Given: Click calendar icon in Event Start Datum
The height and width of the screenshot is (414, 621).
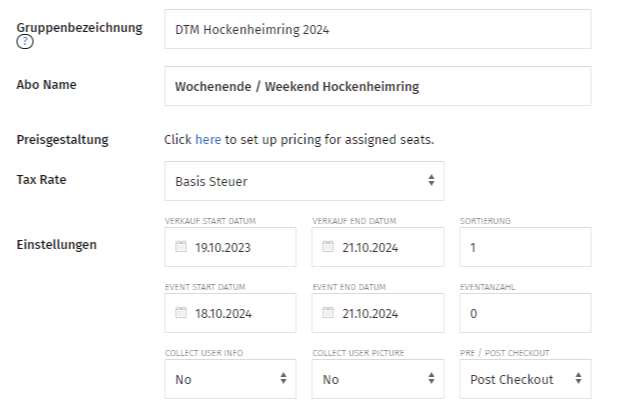Looking at the screenshot, I should tap(181, 313).
